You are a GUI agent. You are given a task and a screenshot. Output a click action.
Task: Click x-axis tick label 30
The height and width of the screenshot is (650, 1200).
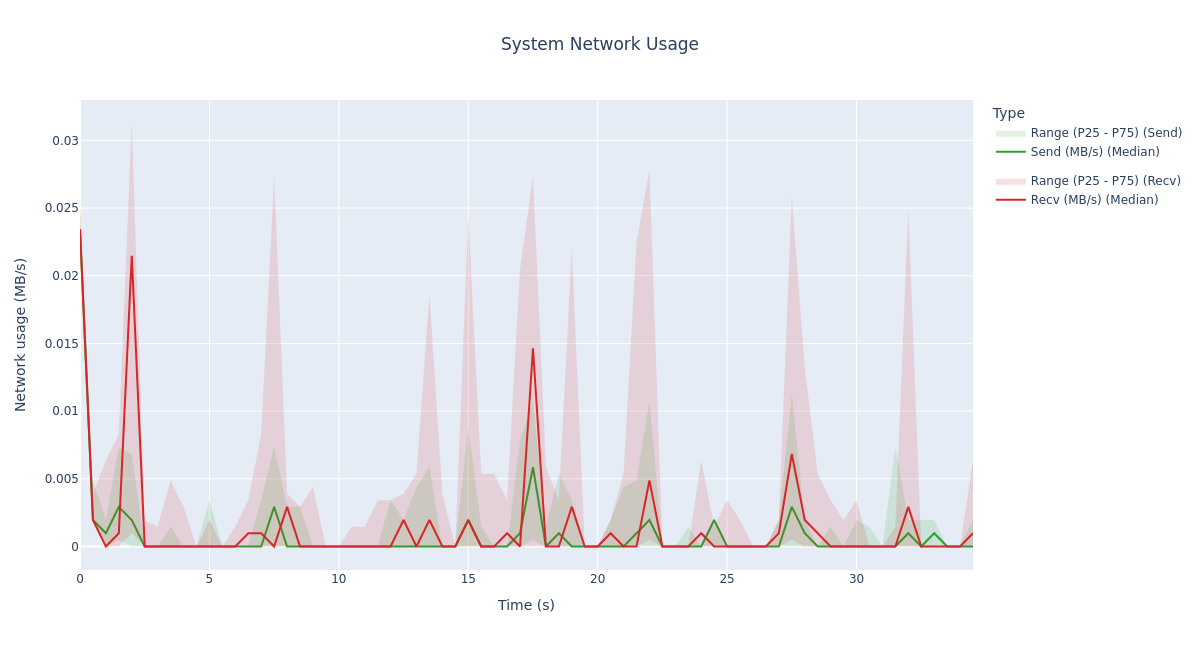click(x=856, y=579)
